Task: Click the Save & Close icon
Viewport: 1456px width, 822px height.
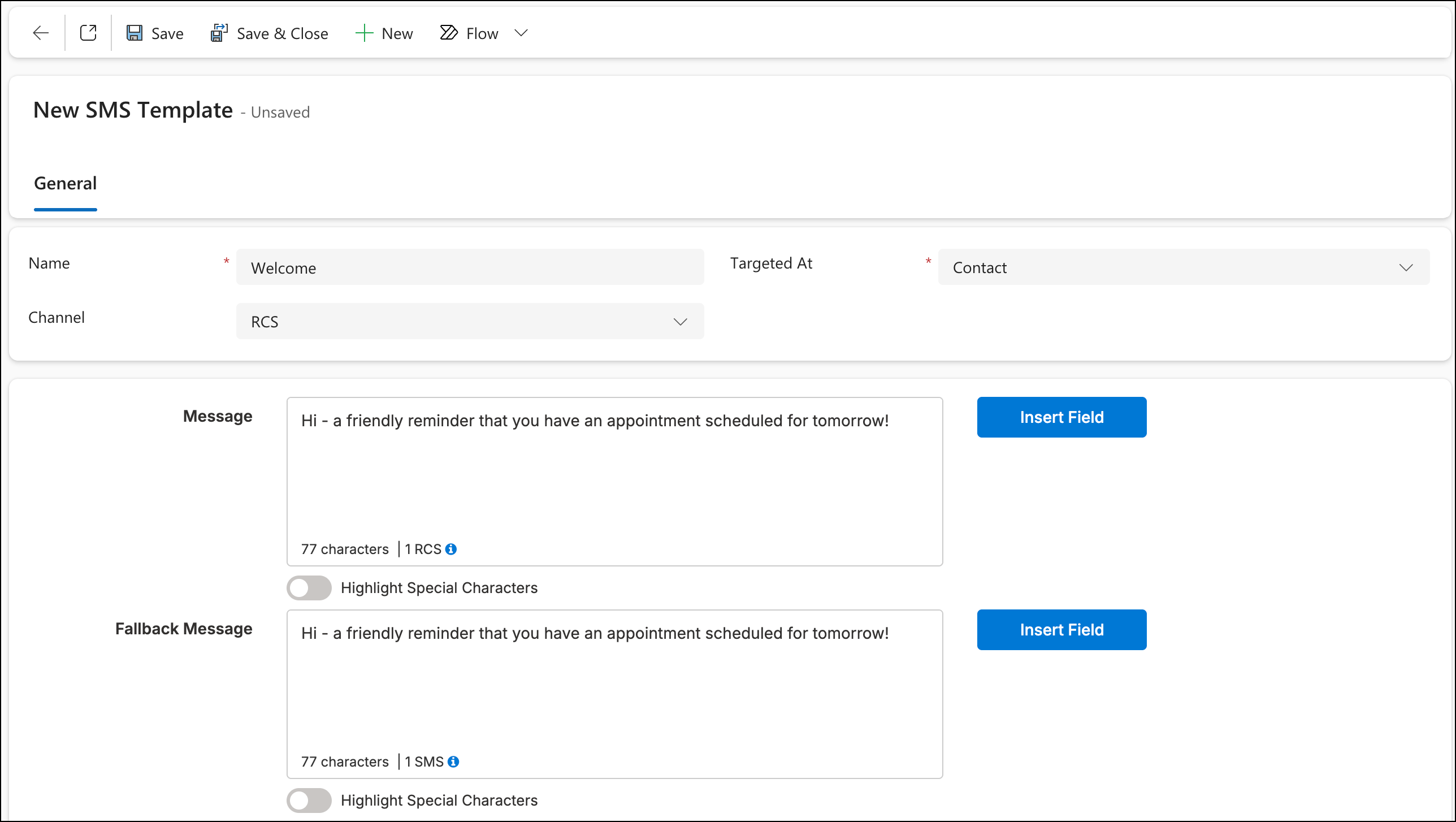Action: pos(219,33)
